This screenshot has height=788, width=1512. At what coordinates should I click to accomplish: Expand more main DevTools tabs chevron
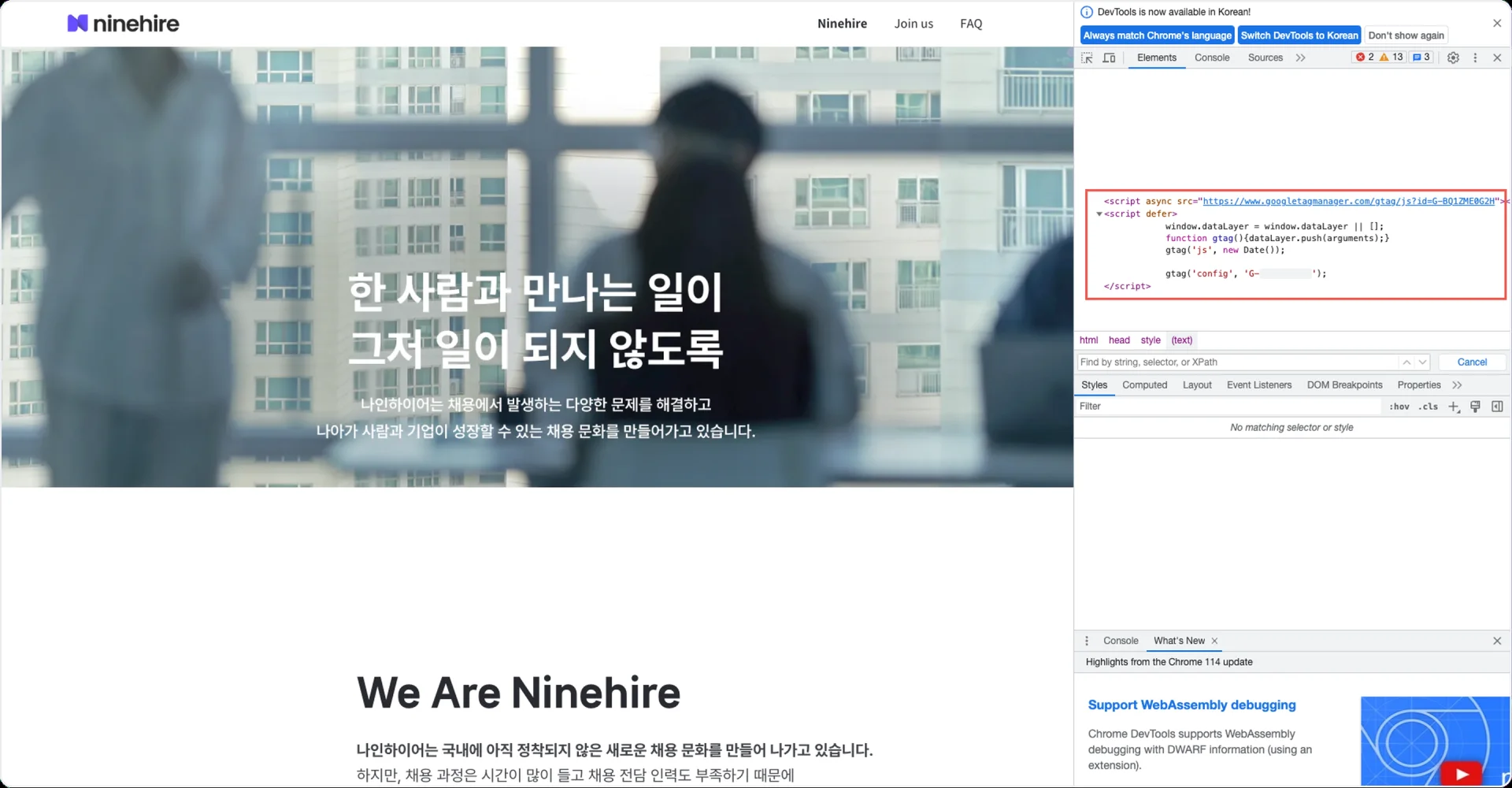click(x=1300, y=58)
